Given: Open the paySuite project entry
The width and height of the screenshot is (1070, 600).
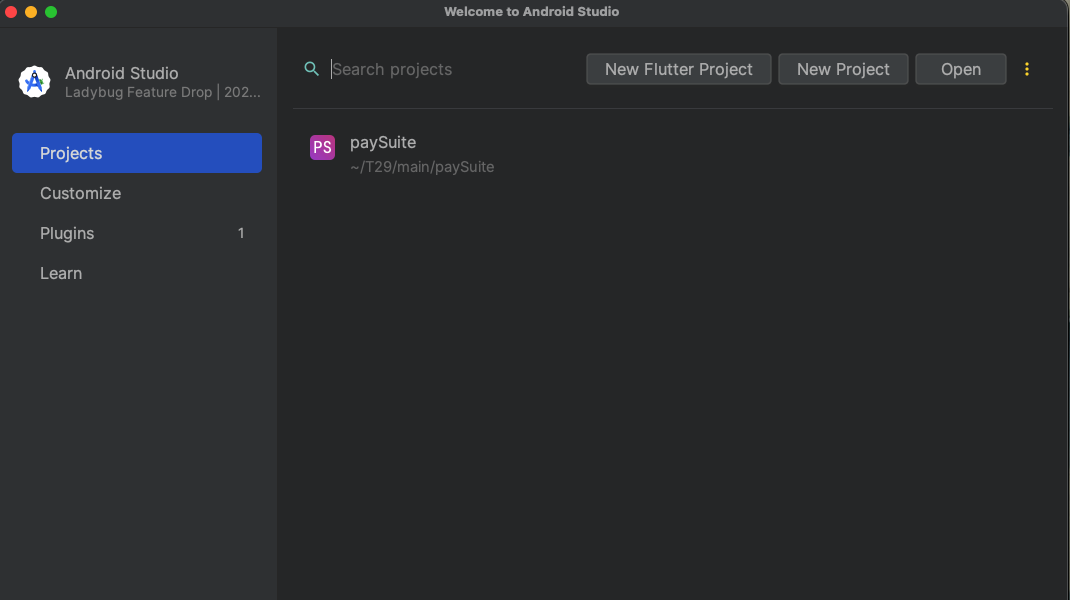Looking at the screenshot, I should [383, 142].
